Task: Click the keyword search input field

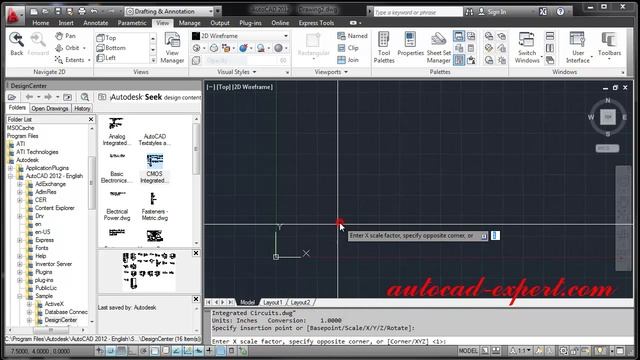Action: pyautogui.click(x=418, y=12)
